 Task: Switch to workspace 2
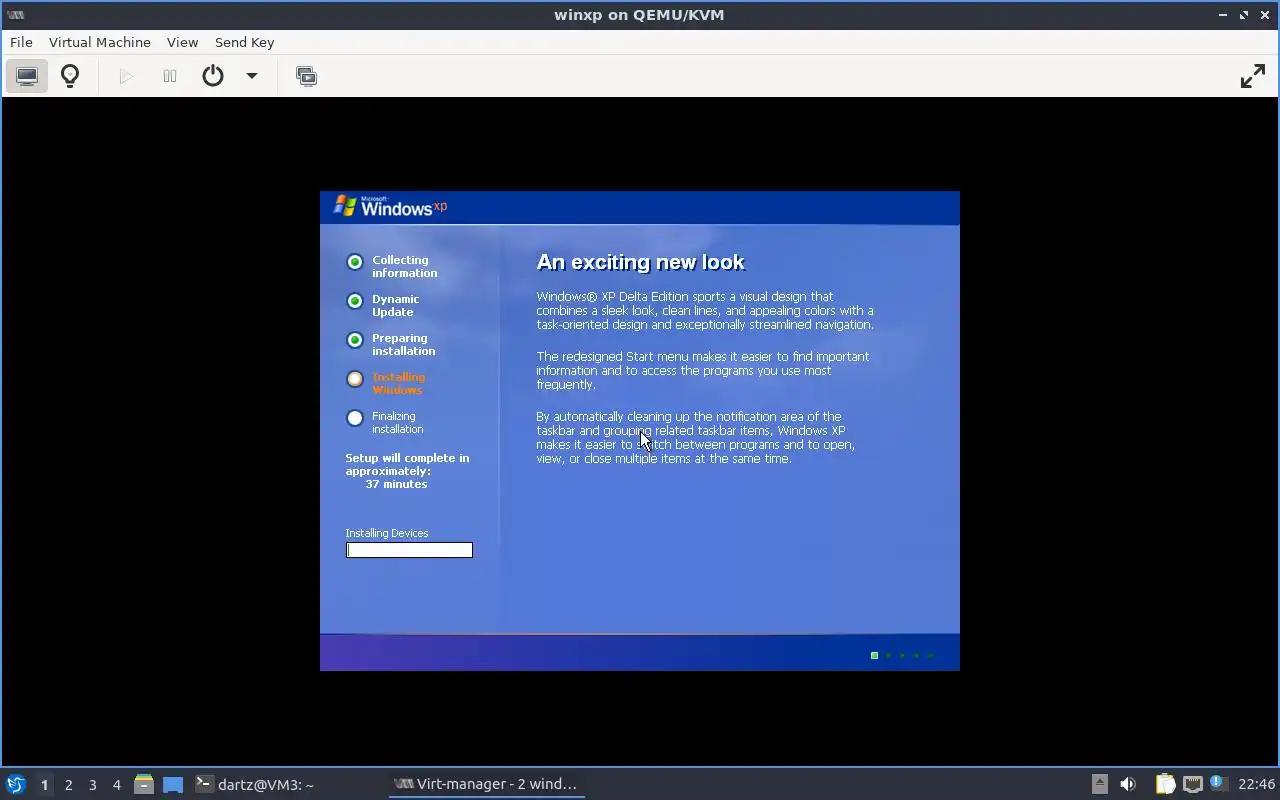pos(69,784)
